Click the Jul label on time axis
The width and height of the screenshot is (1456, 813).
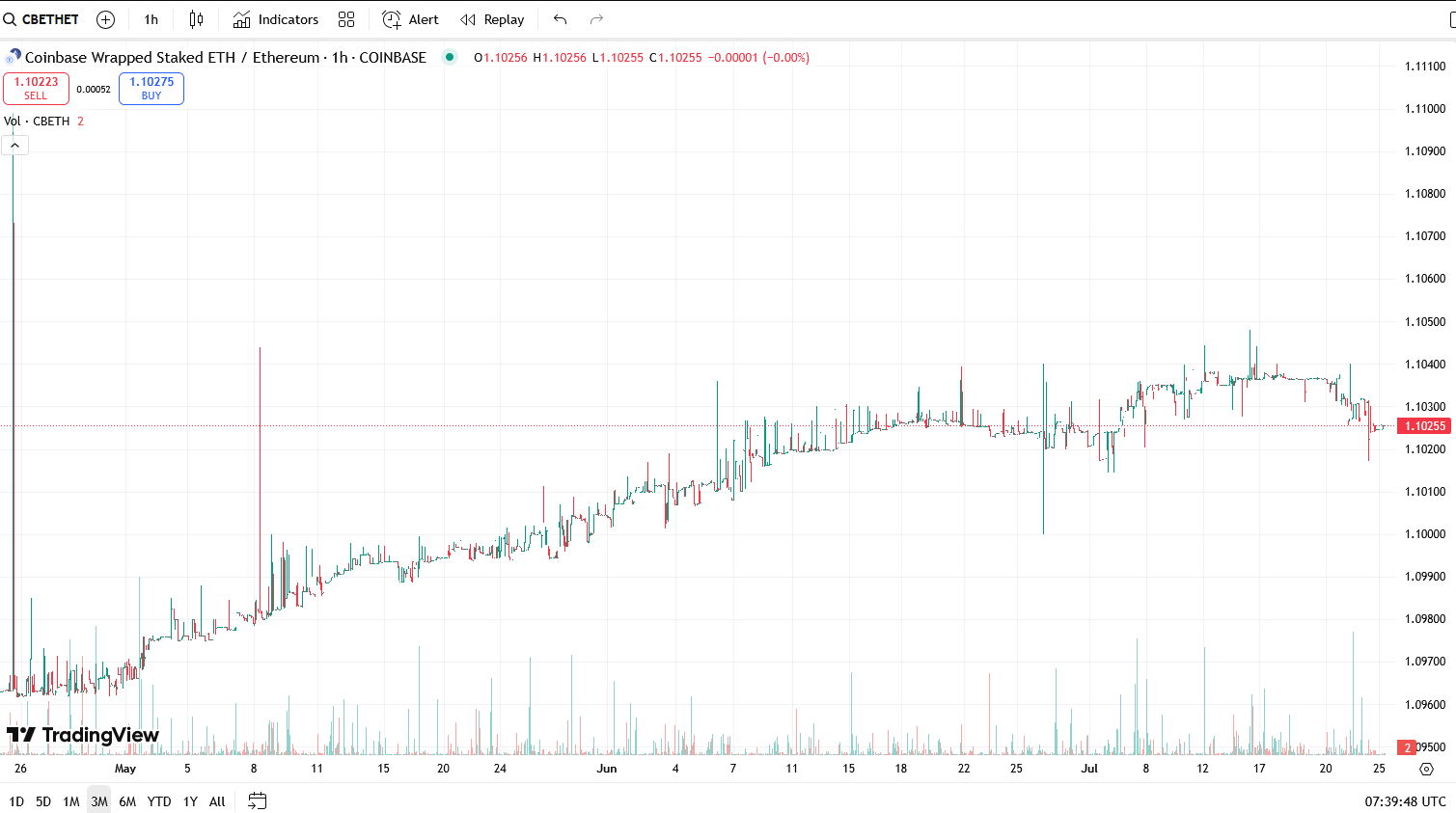tap(1089, 769)
